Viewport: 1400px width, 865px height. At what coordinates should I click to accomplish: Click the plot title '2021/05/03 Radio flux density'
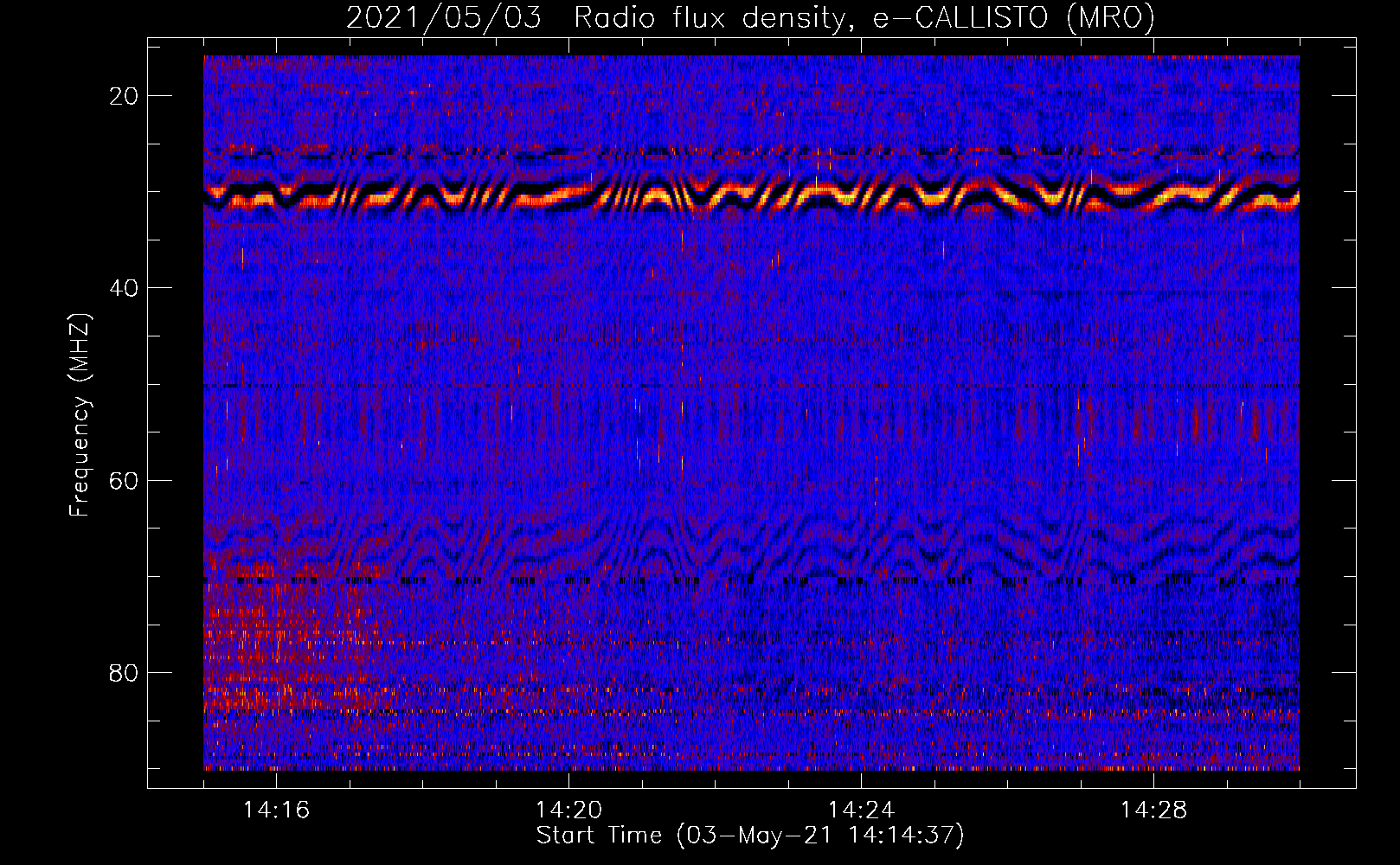(x=750, y=17)
